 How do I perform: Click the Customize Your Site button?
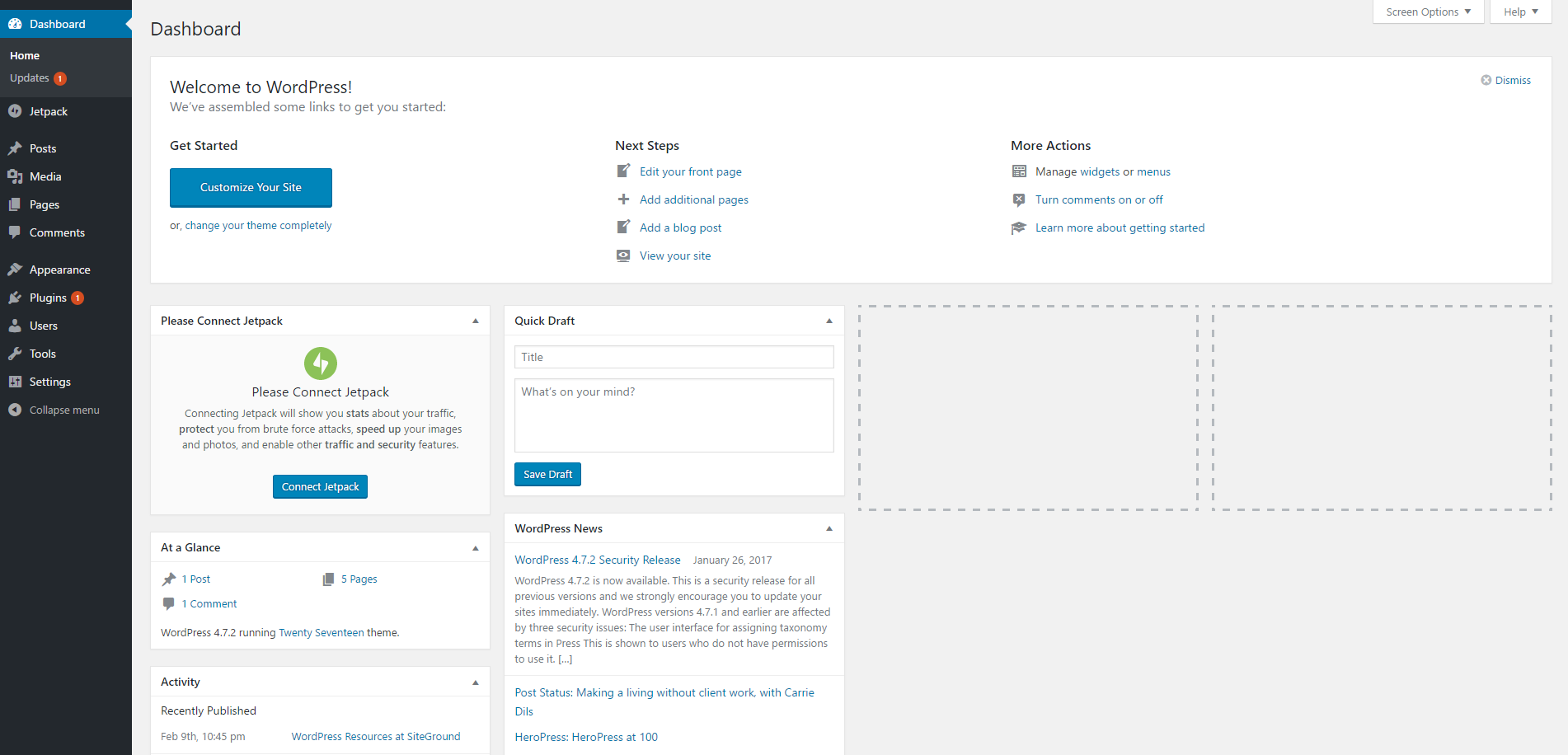click(251, 187)
